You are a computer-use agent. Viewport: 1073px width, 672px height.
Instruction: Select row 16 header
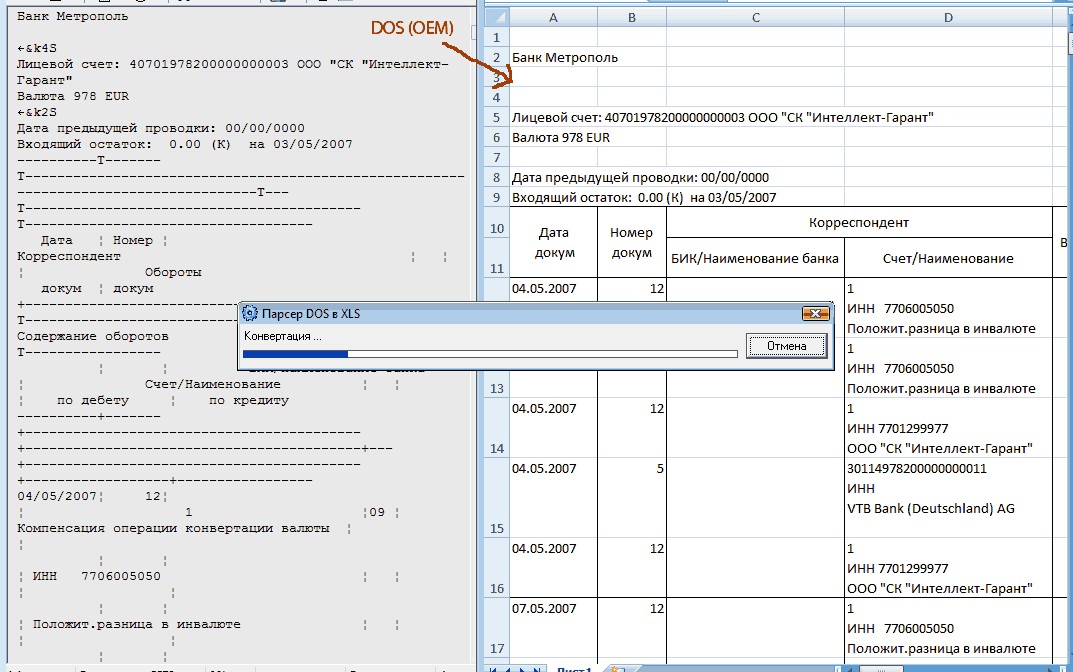pos(497,568)
